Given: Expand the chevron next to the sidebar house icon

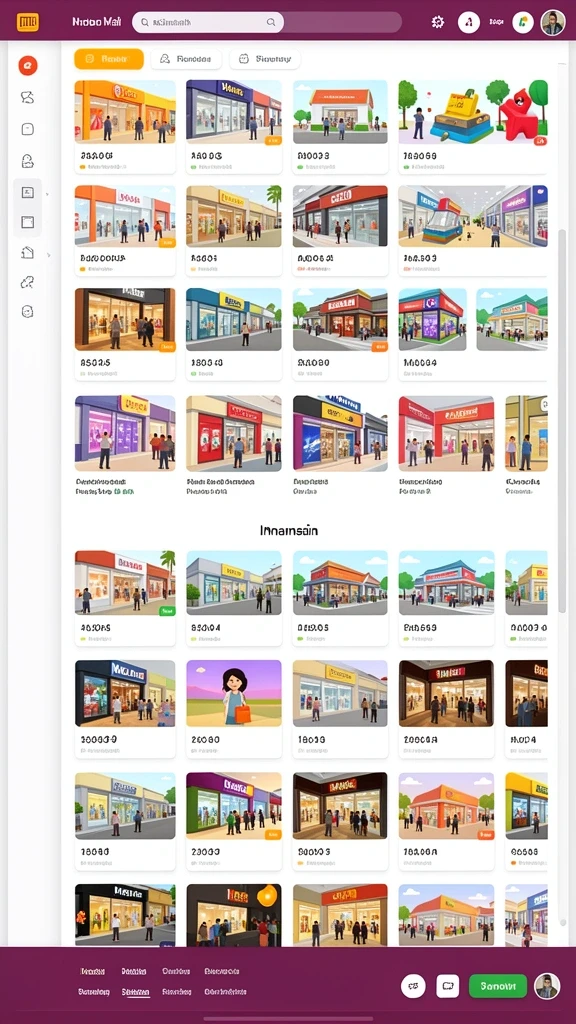Looking at the screenshot, I should click(x=47, y=253).
